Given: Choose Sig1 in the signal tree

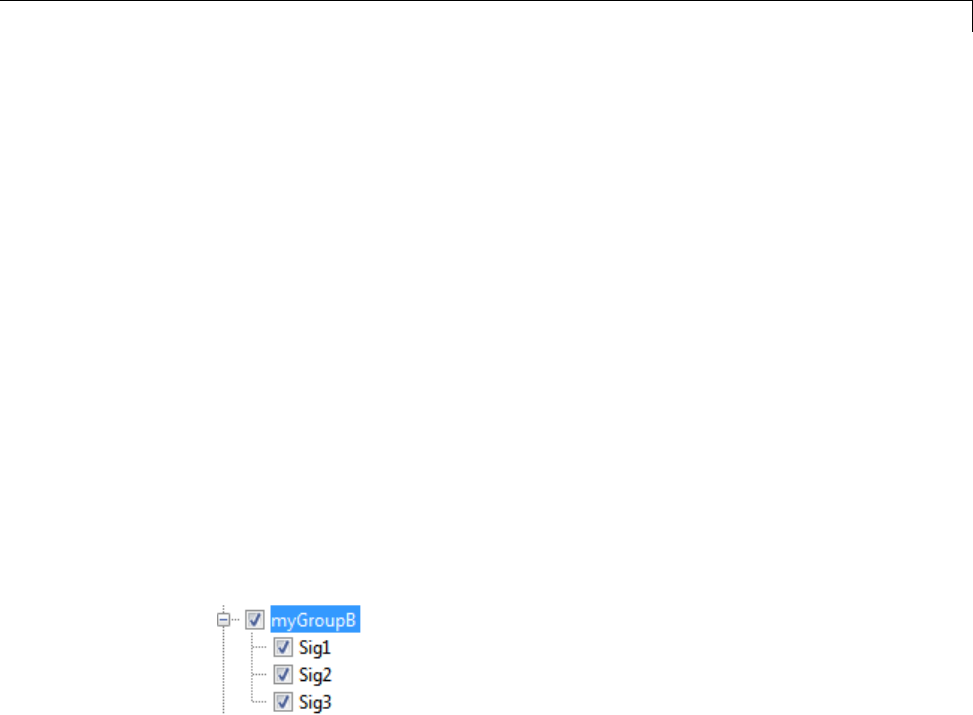Looking at the screenshot, I should click(x=315, y=647).
